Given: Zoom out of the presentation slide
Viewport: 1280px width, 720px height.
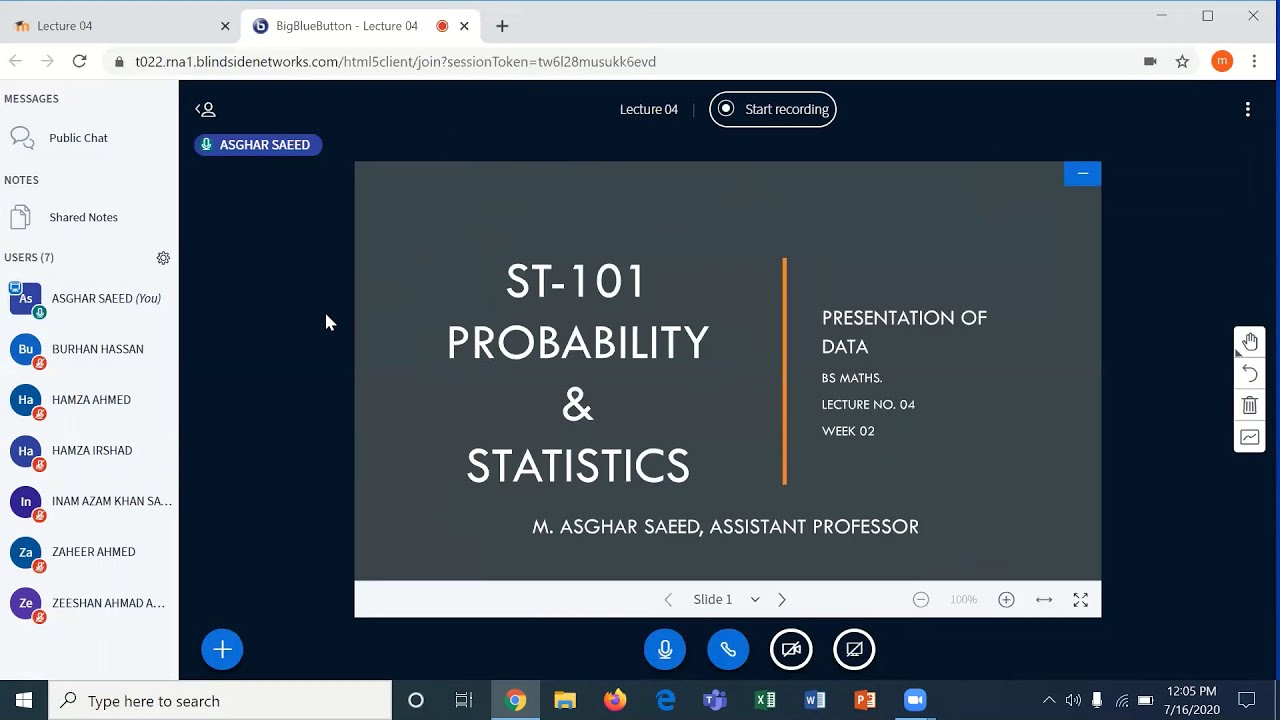Looking at the screenshot, I should point(921,600).
